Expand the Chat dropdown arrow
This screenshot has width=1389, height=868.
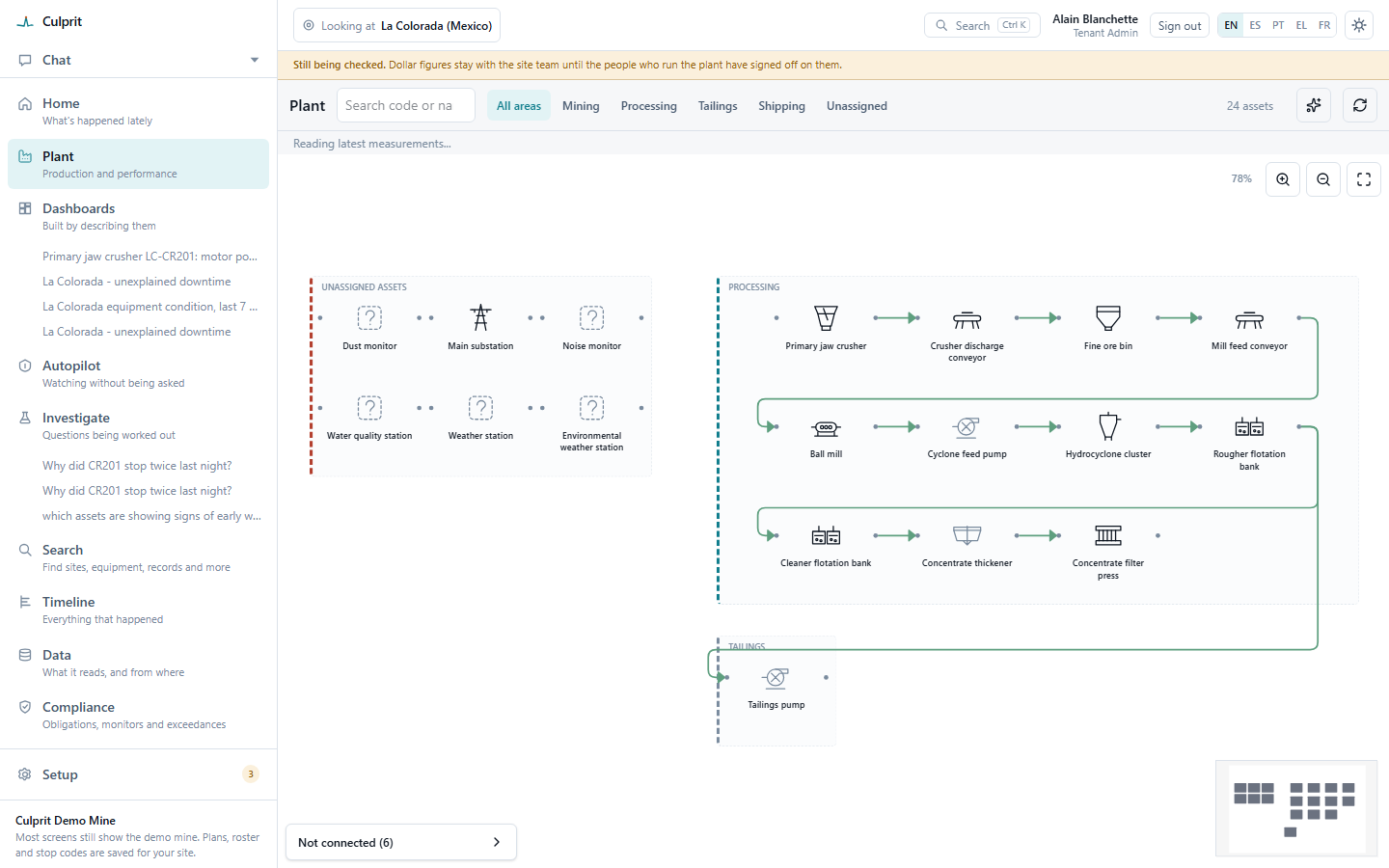[x=255, y=60]
